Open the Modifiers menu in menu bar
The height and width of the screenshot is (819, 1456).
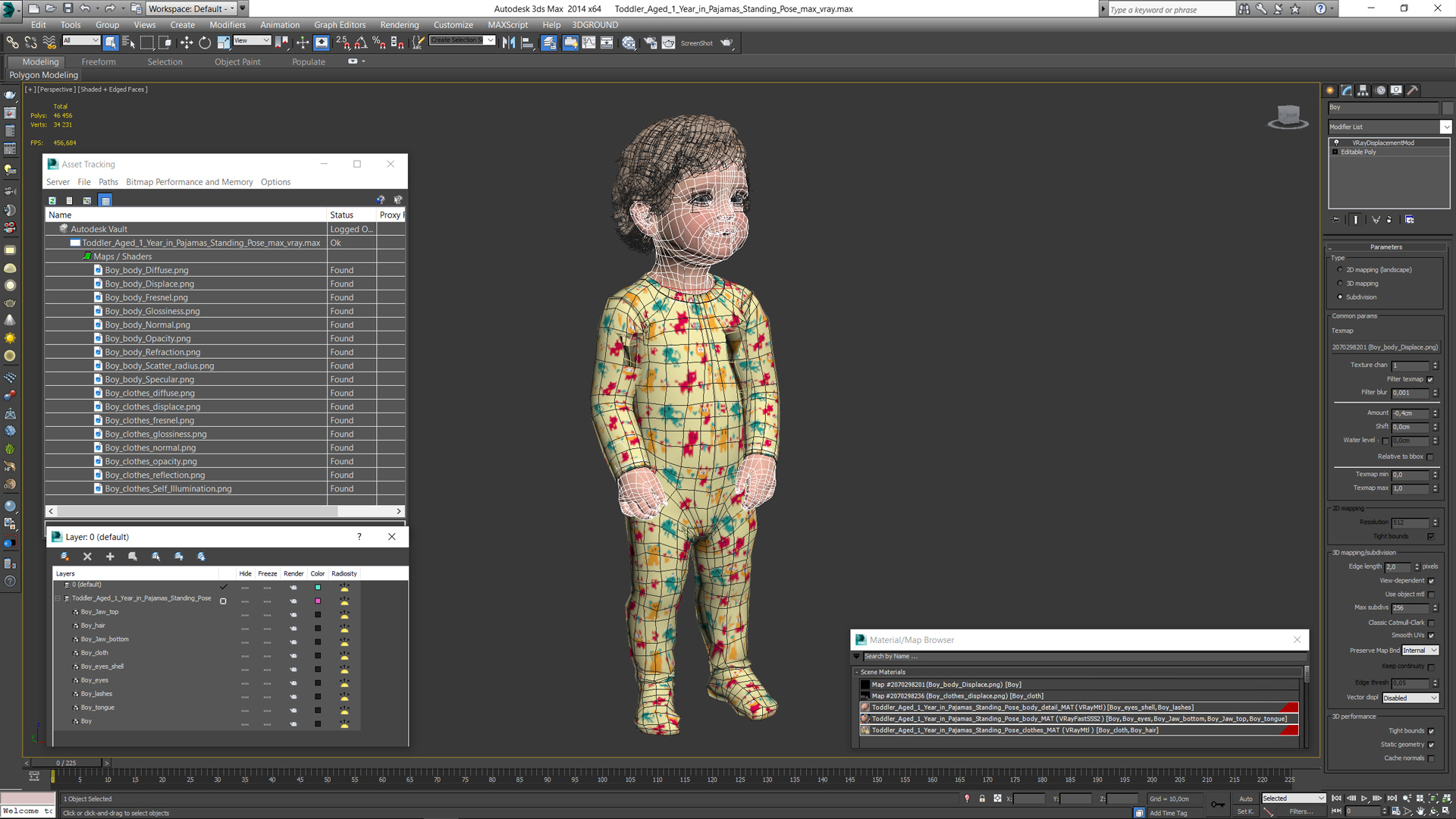[x=227, y=24]
